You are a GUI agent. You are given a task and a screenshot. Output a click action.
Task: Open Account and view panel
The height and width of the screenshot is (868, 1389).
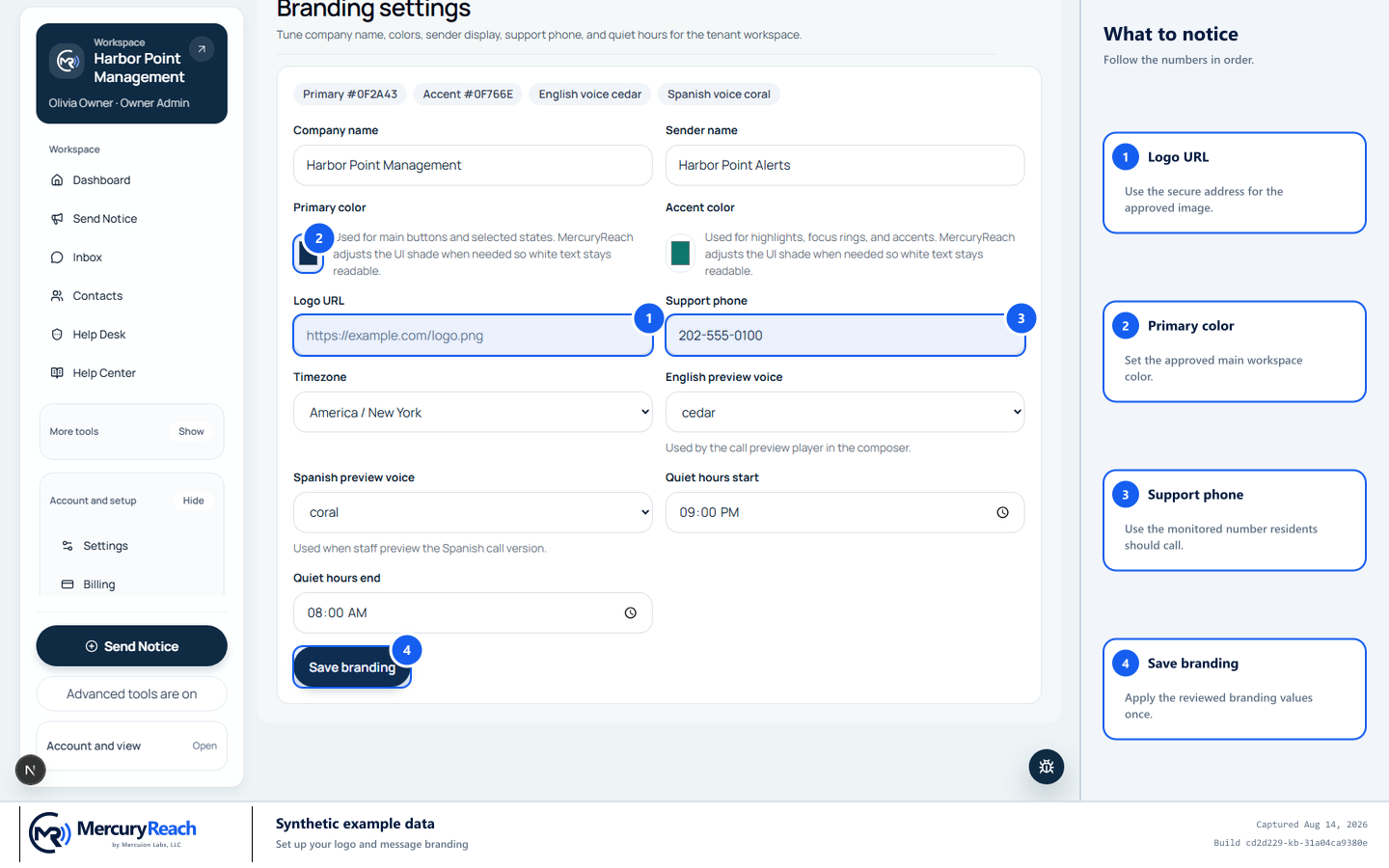coord(132,746)
